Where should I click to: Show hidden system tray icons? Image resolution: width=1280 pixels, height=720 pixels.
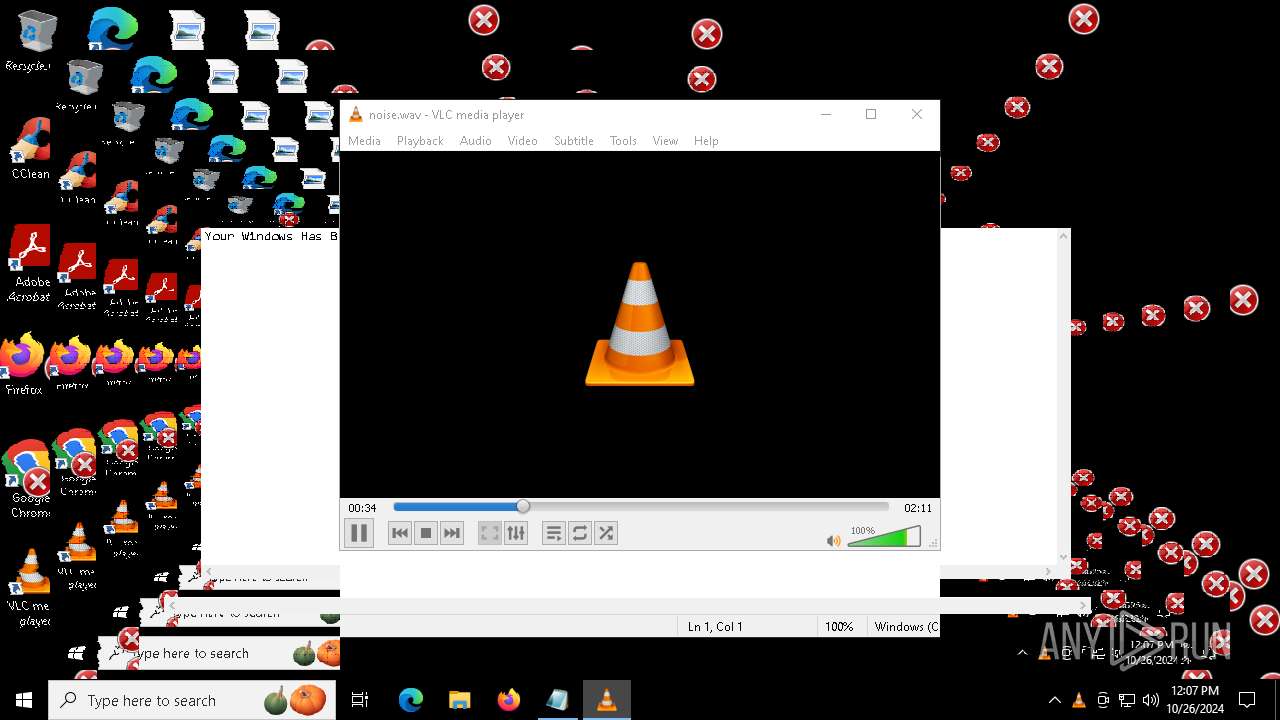[1054, 700]
